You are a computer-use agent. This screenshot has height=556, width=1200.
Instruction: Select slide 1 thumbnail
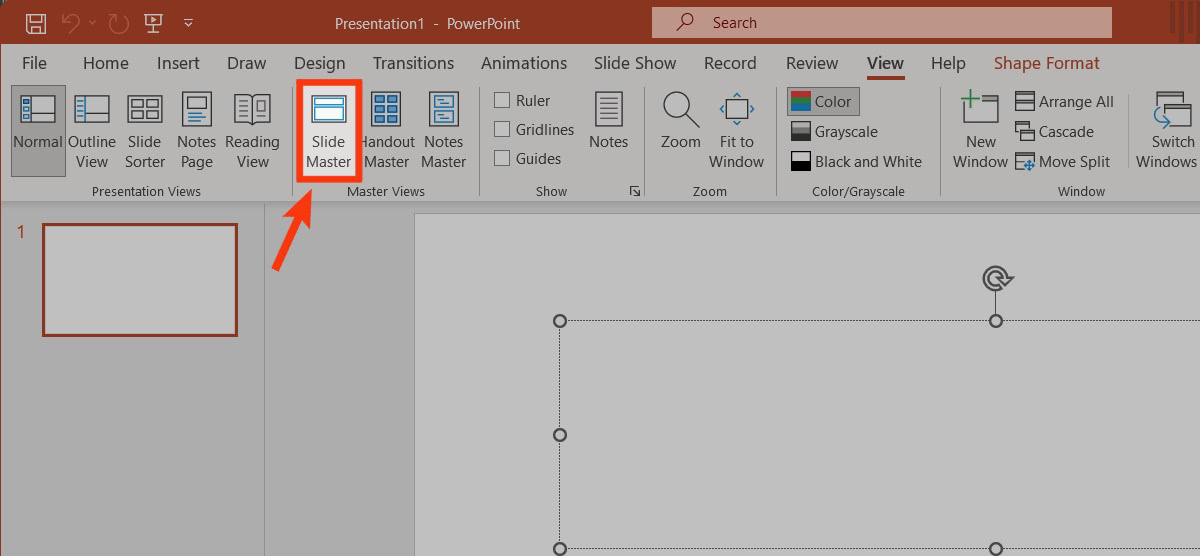pos(140,280)
